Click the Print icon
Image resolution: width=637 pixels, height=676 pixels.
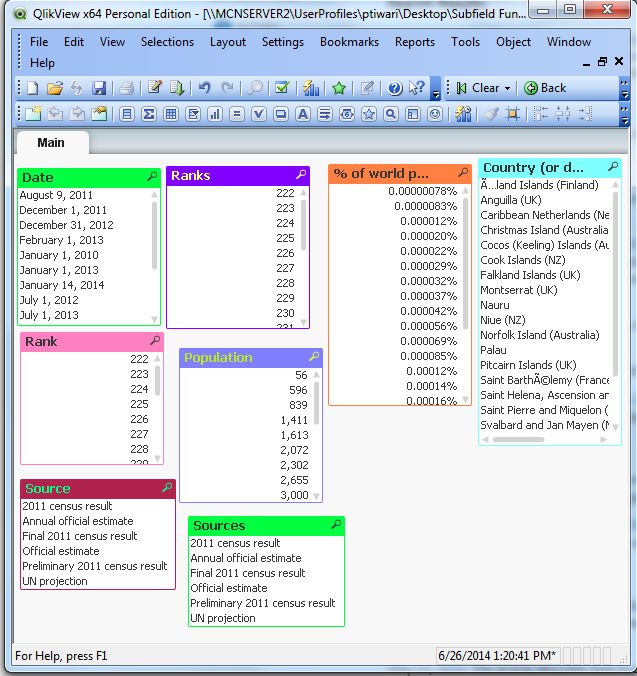126,88
